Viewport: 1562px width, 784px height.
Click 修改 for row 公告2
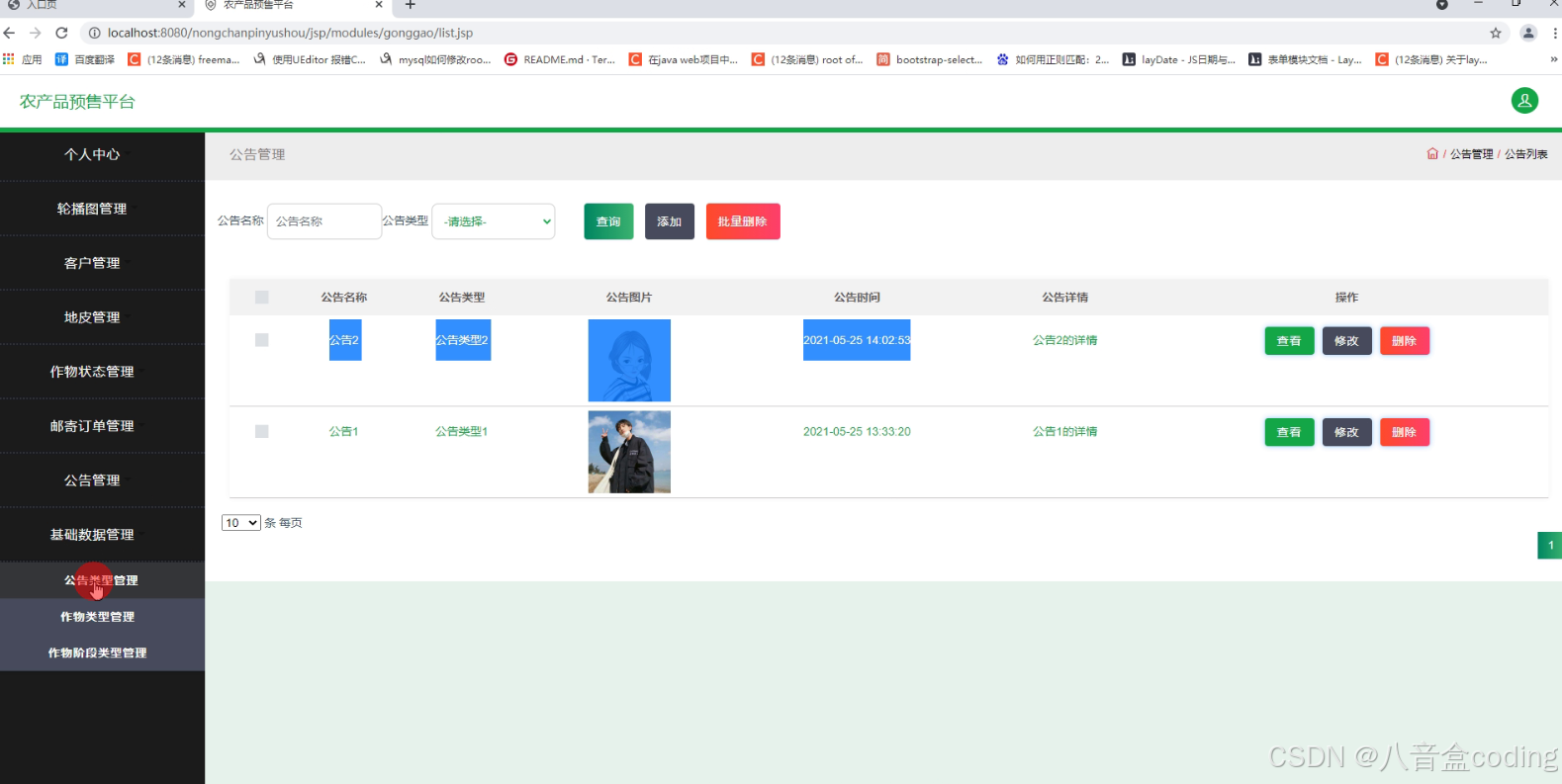(x=1346, y=341)
